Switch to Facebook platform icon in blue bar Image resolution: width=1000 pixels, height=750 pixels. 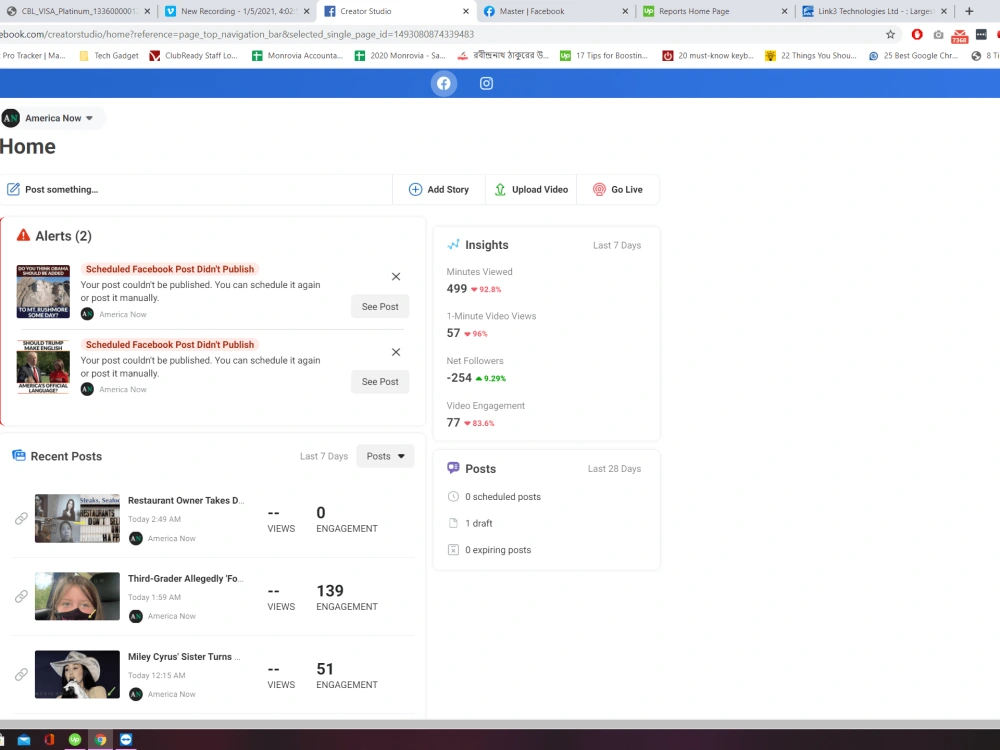(x=443, y=84)
